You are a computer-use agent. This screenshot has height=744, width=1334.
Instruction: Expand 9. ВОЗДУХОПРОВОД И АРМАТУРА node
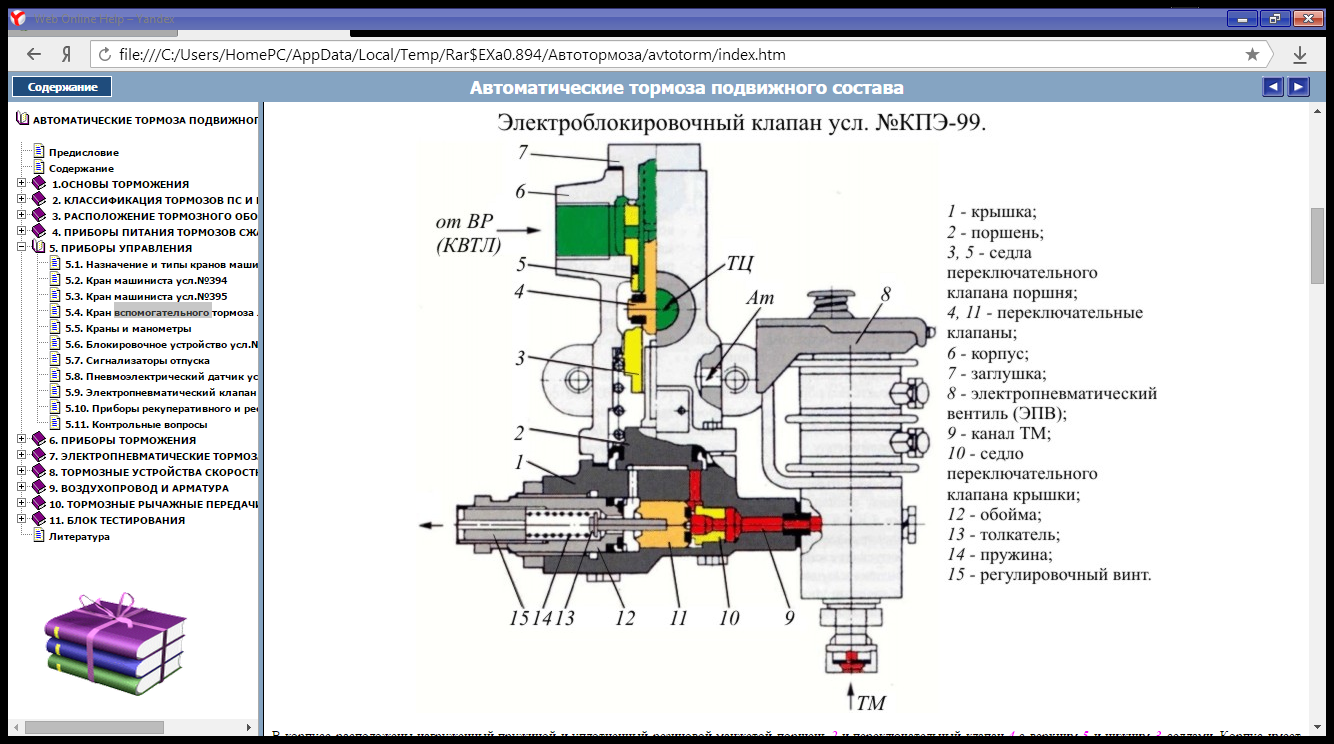[x=22, y=488]
